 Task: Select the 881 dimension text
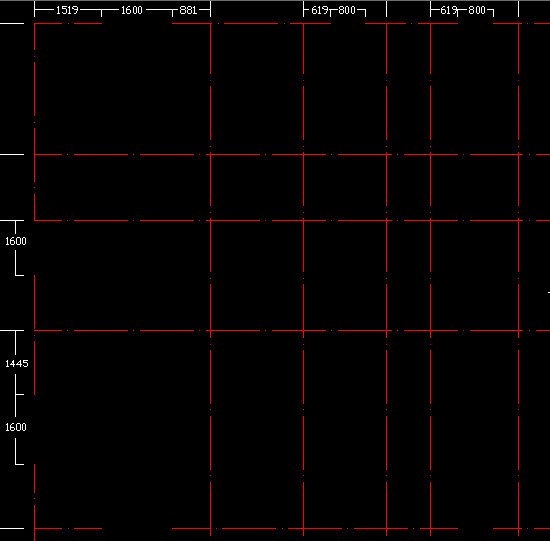pyautogui.click(x=188, y=10)
